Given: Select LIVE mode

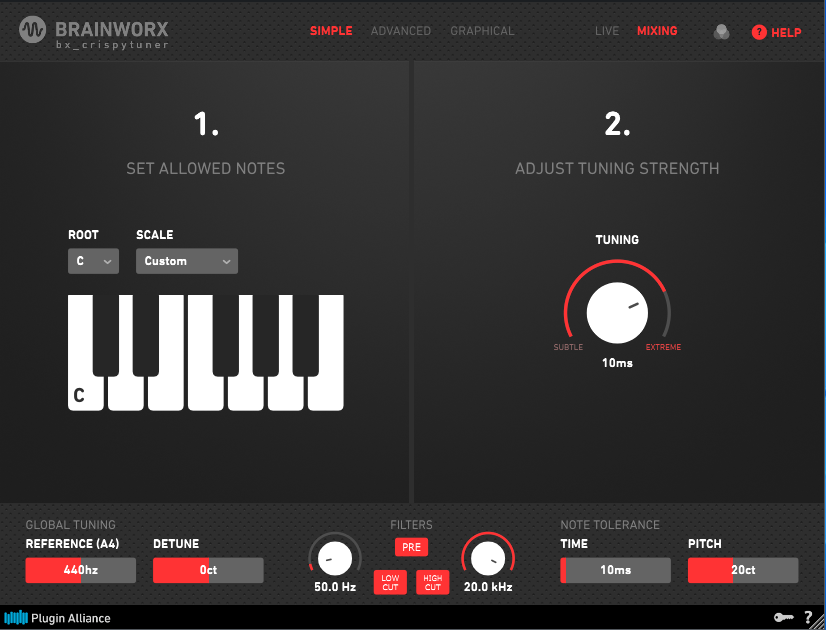Looking at the screenshot, I should [x=607, y=31].
